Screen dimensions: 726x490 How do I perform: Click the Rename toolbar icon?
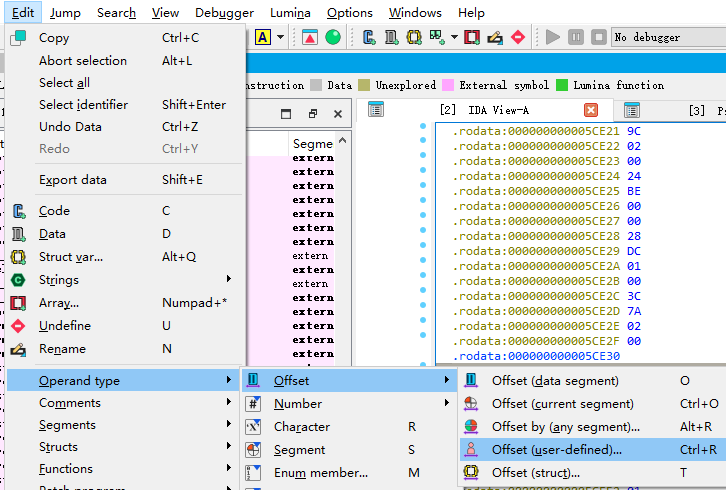(x=495, y=37)
